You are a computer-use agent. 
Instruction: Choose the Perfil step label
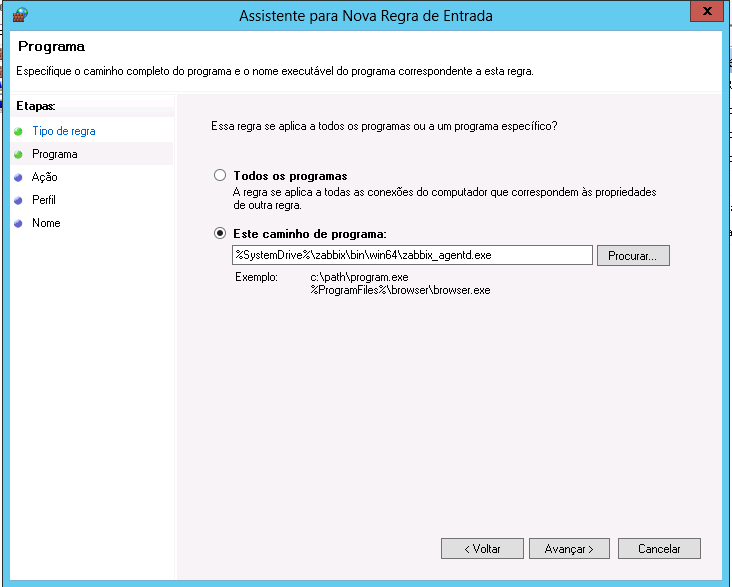point(44,200)
